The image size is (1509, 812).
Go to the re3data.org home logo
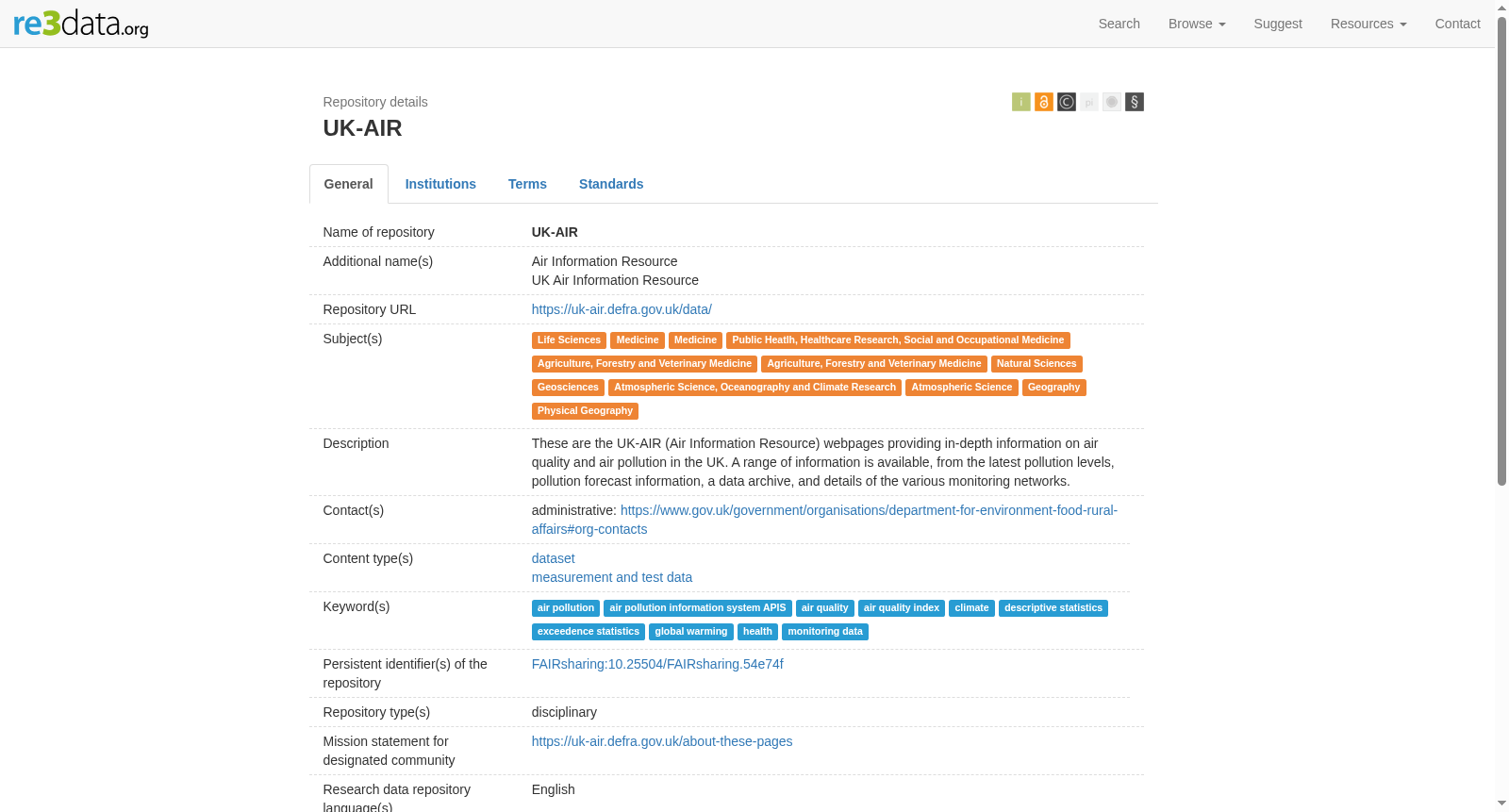(x=81, y=23)
